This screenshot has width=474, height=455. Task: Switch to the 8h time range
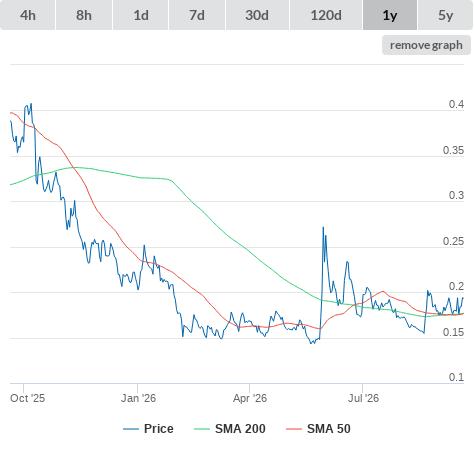coord(84,15)
